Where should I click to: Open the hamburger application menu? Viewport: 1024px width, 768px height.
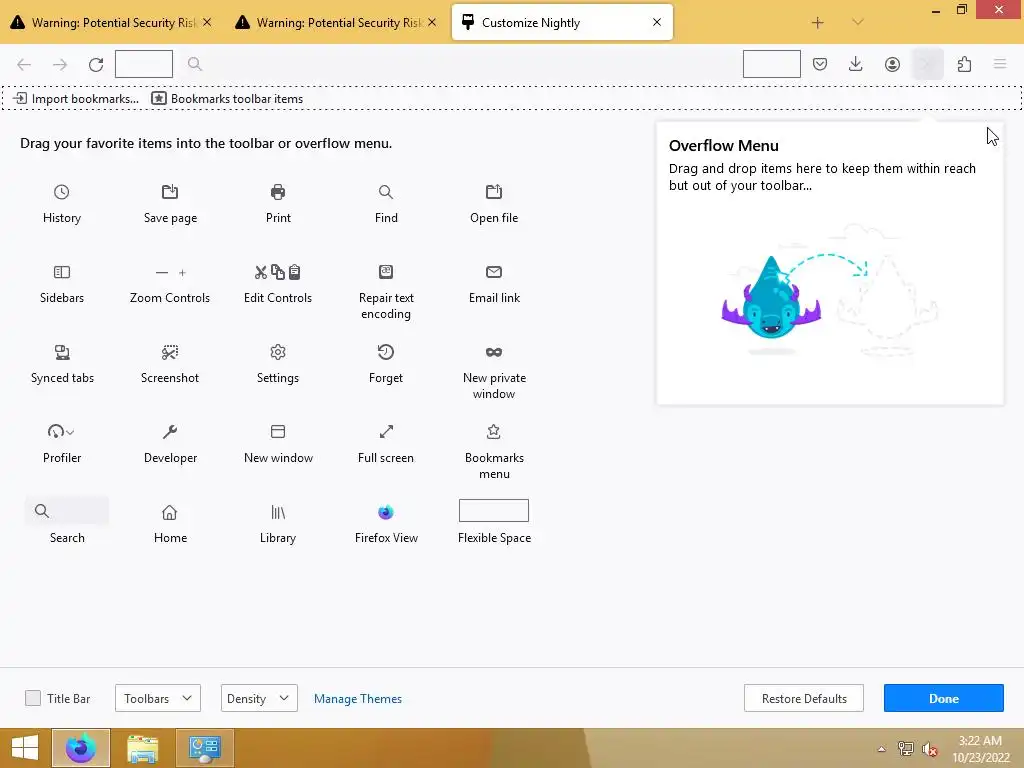(x=1000, y=64)
